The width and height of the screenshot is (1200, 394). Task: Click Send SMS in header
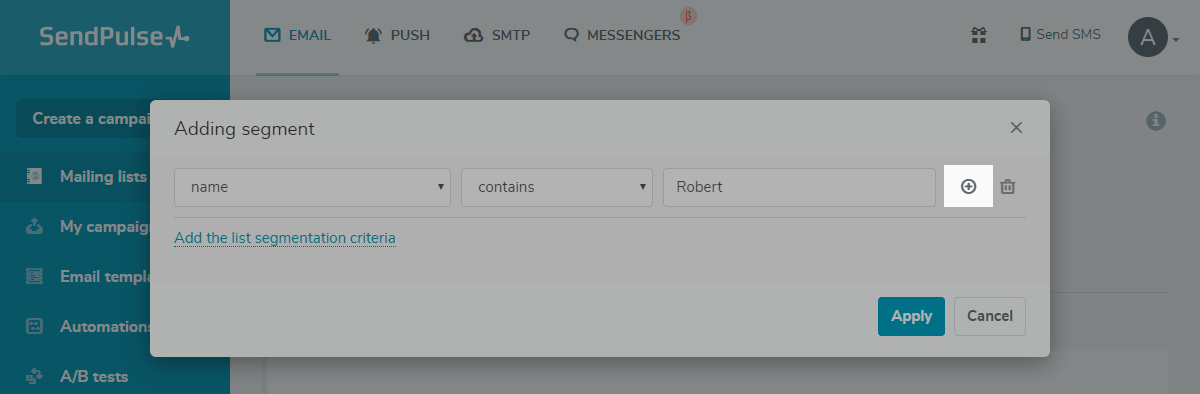1060,35
